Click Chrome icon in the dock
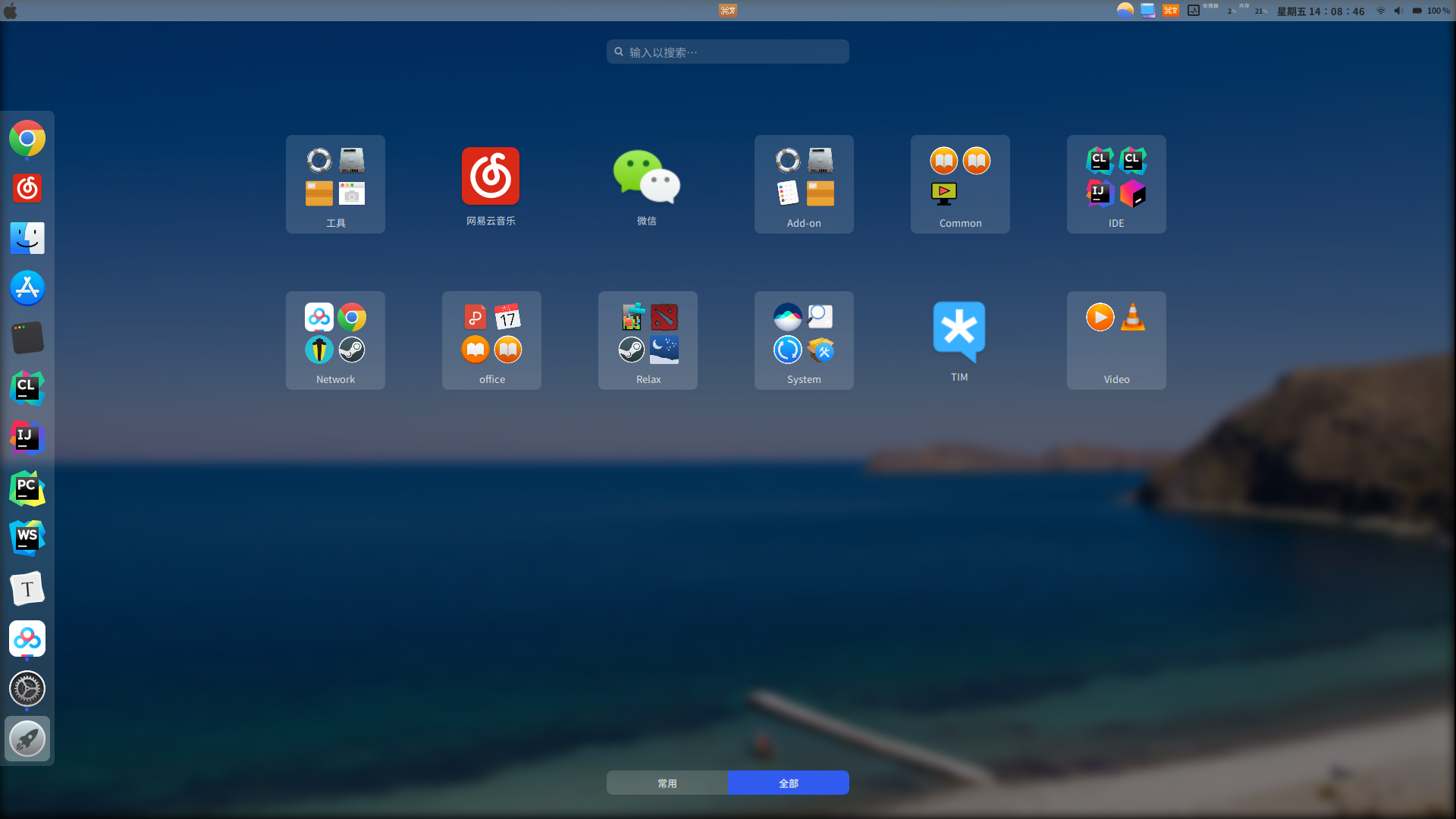Viewport: 1456px width, 819px height. [x=27, y=139]
